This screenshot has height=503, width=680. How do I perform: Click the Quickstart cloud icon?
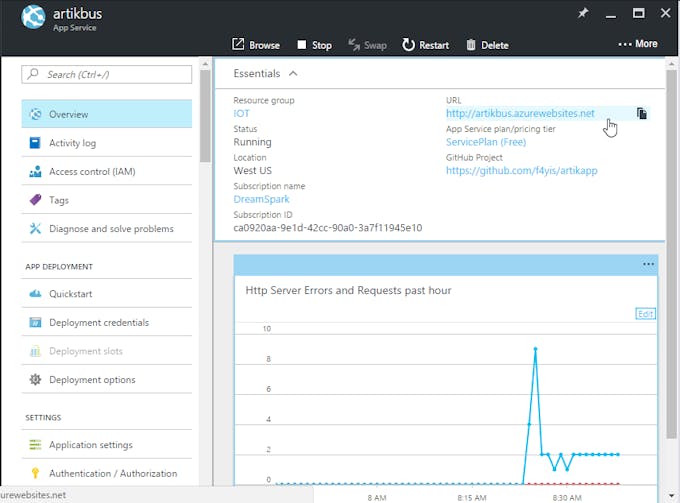coord(35,294)
